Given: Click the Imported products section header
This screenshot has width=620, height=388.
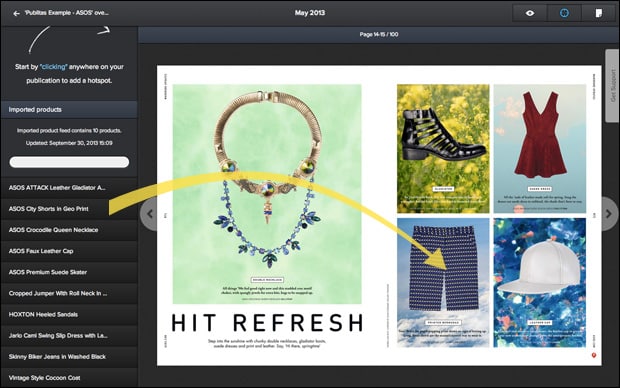Looking at the screenshot, I should click(x=69, y=110).
